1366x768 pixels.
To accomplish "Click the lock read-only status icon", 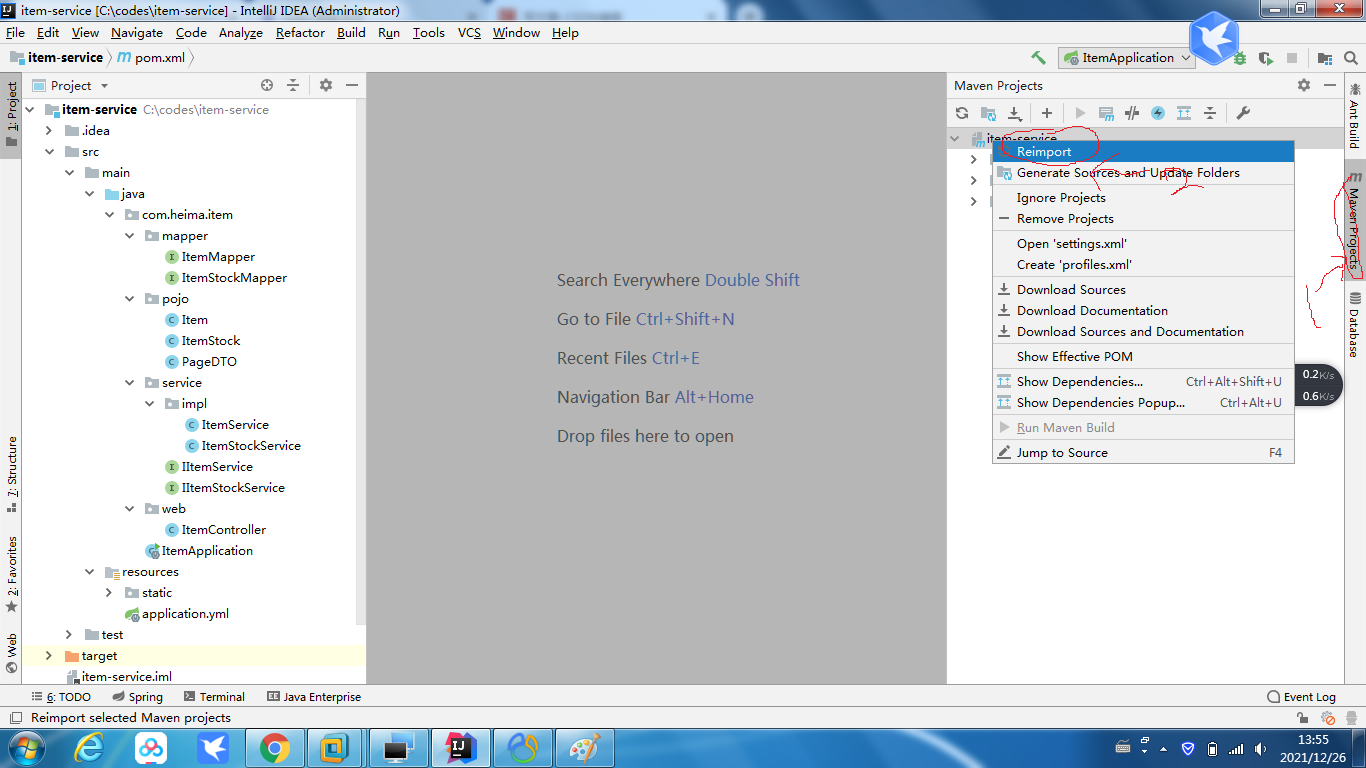I will click(x=1303, y=718).
